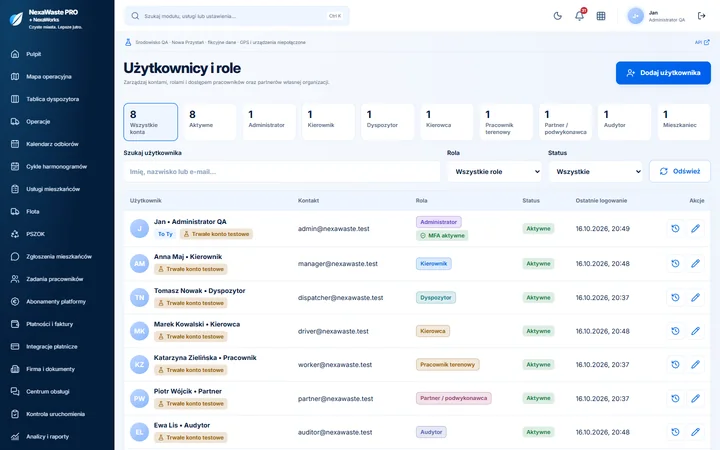Open Abonamenty platformy in the sidebar
Viewport: 720px width, 450px height.
[57, 302]
